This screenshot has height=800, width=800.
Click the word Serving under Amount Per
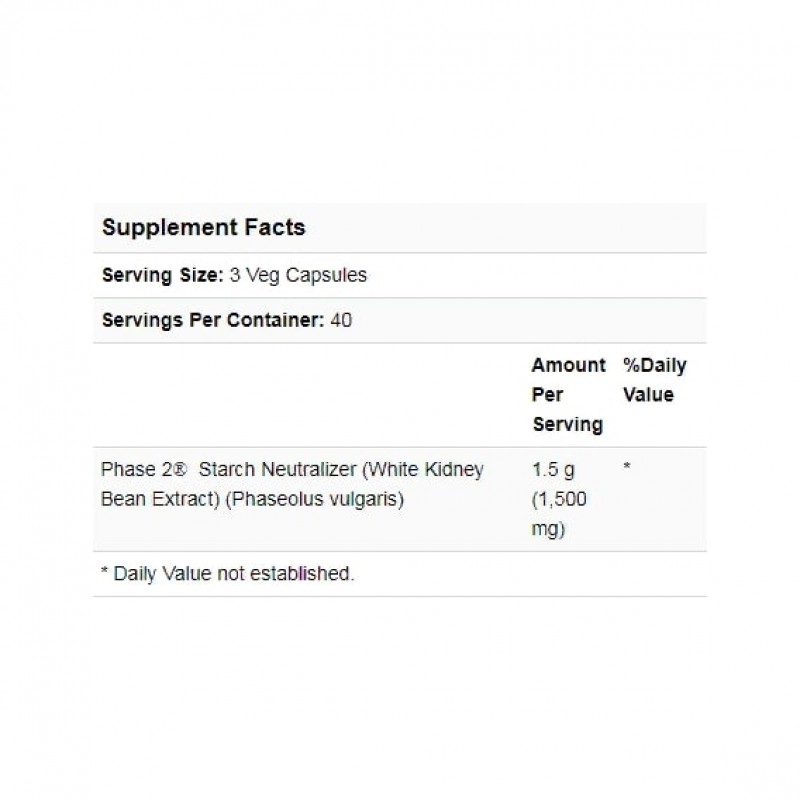click(x=567, y=424)
